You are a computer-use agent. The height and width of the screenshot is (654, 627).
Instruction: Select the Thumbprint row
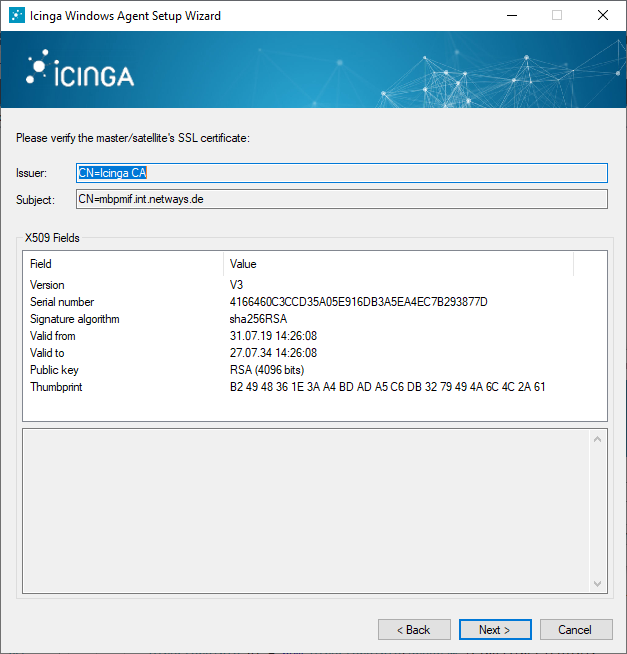56,387
